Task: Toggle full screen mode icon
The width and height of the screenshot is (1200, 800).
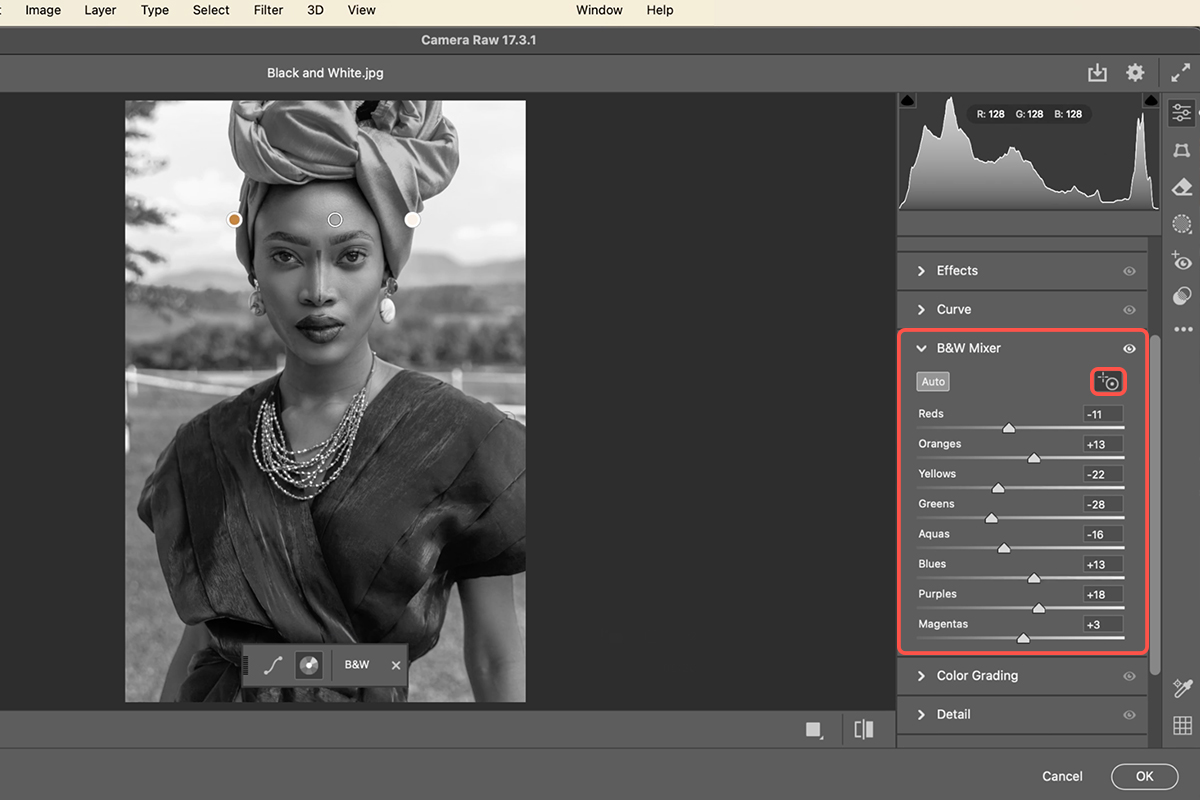Action: pos(1181,73)
